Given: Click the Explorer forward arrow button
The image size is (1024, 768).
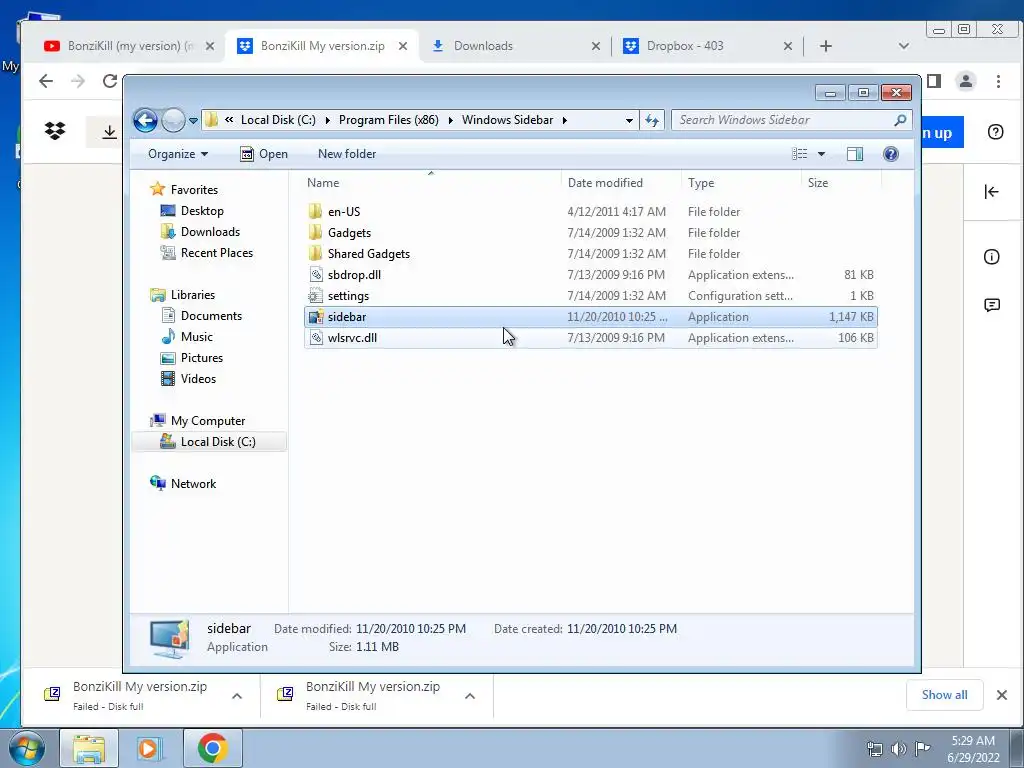Looking at the screenshot, I should pyautogui.click(x=173, y=120).
